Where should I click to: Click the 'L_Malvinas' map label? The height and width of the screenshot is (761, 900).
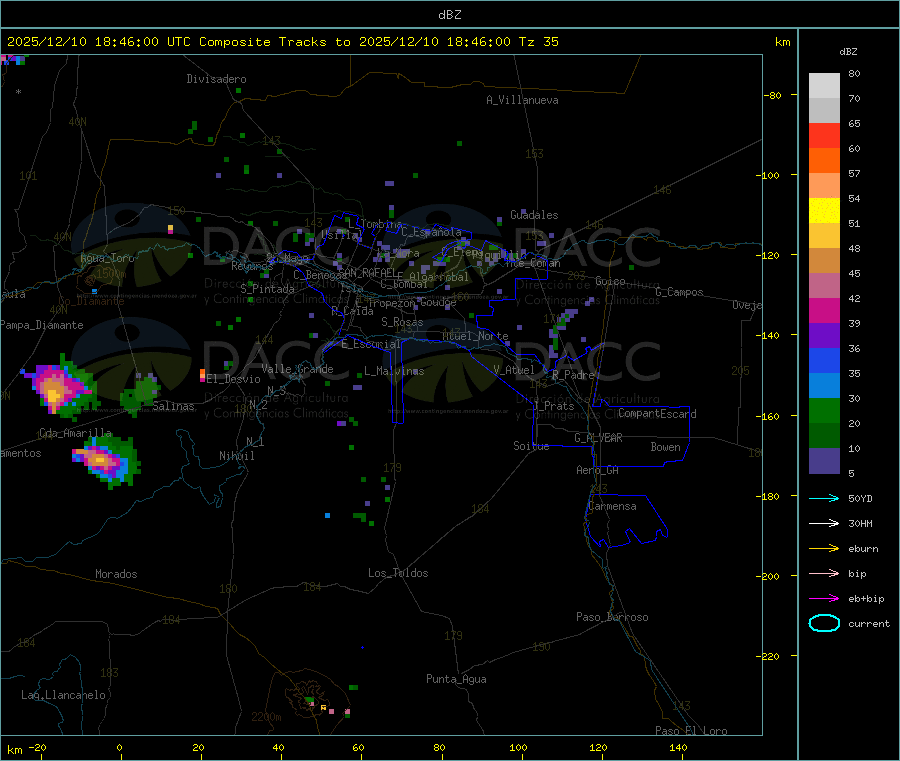click(394, 371)
